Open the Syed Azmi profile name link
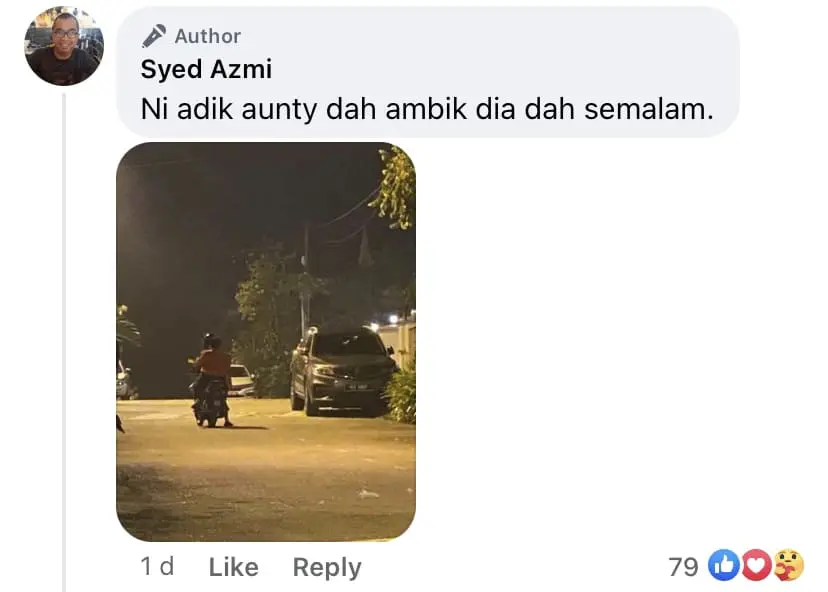The image size is (828, 592). click(x=206, y=69)
